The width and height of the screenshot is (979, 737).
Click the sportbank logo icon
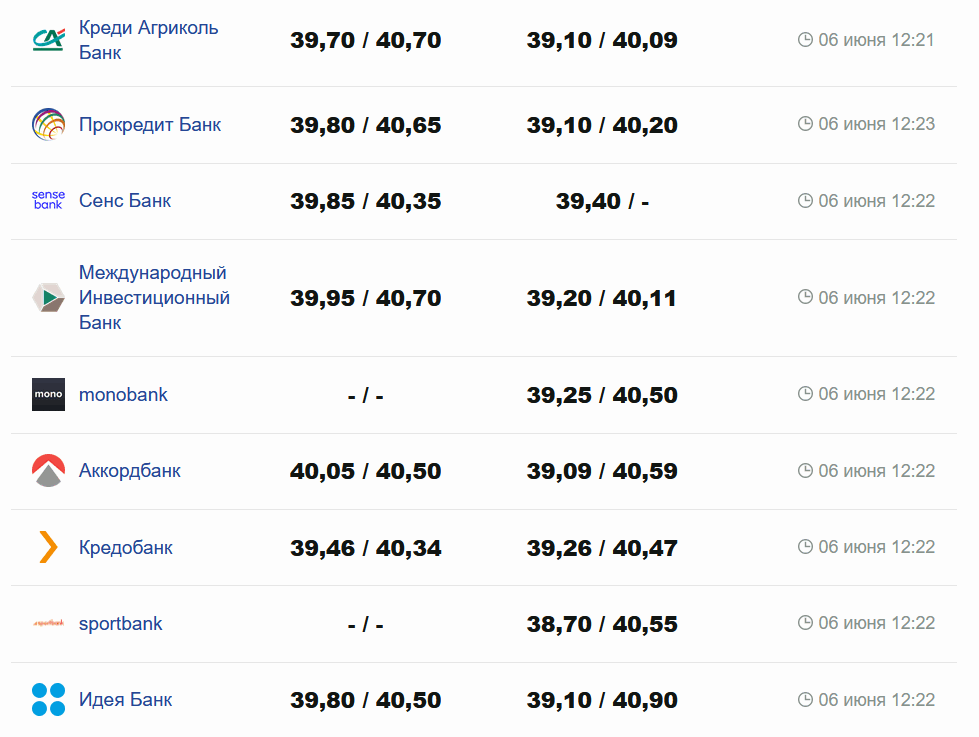tap(48, 624)
